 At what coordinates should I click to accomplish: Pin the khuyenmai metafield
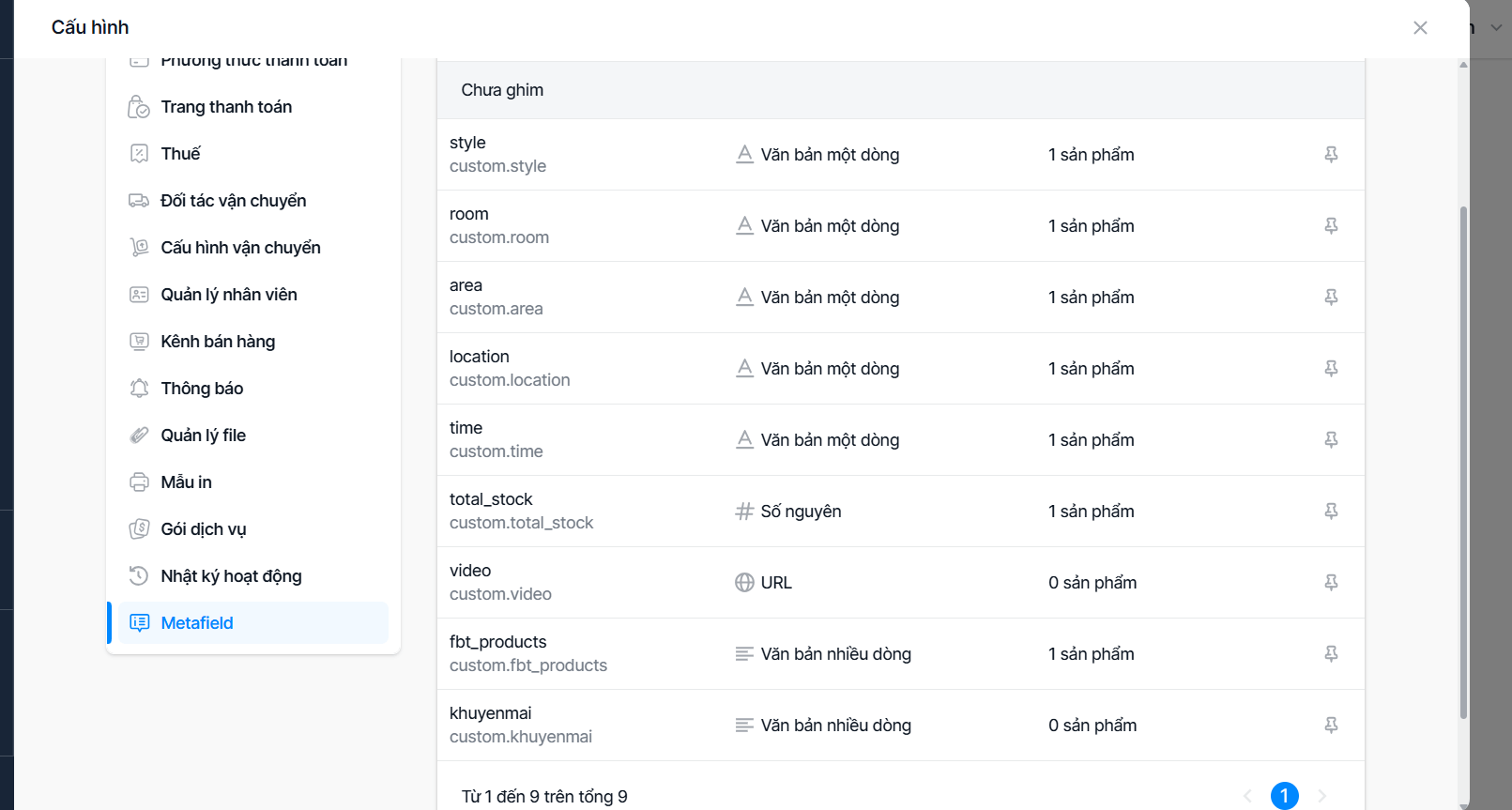pos(1331,726)
